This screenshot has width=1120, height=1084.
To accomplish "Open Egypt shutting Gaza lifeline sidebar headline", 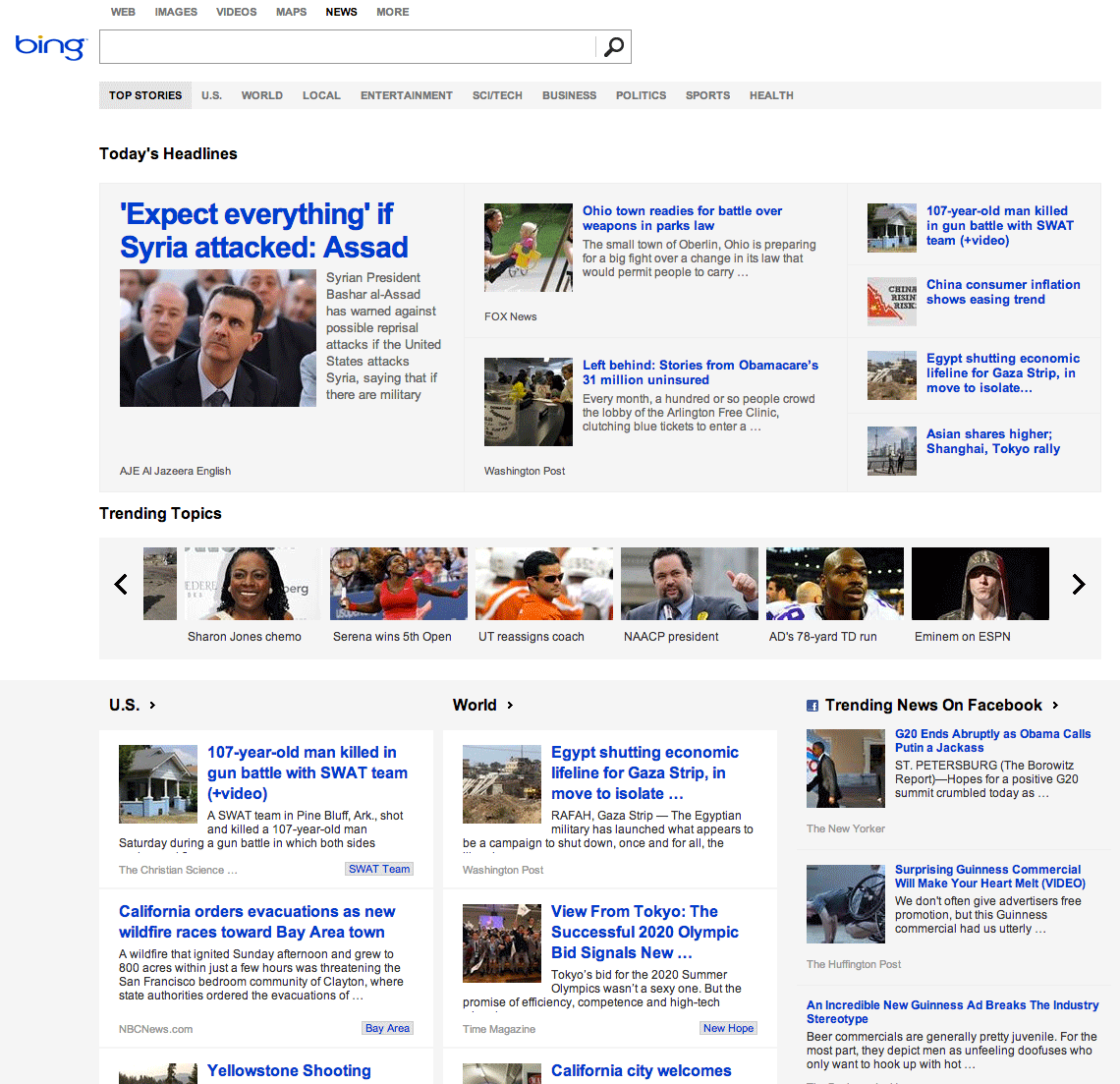I will tap(1003, 373).
